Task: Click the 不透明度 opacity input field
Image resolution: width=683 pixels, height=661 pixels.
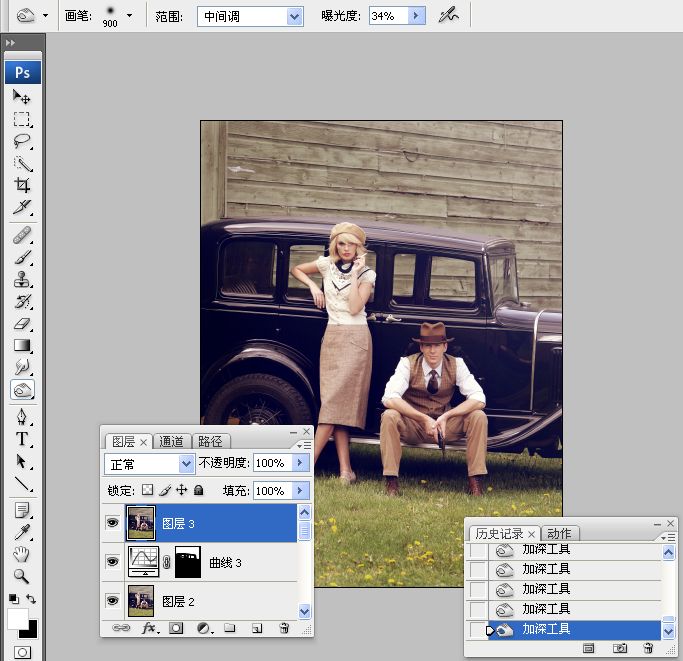Action: [x=270, y=464]
